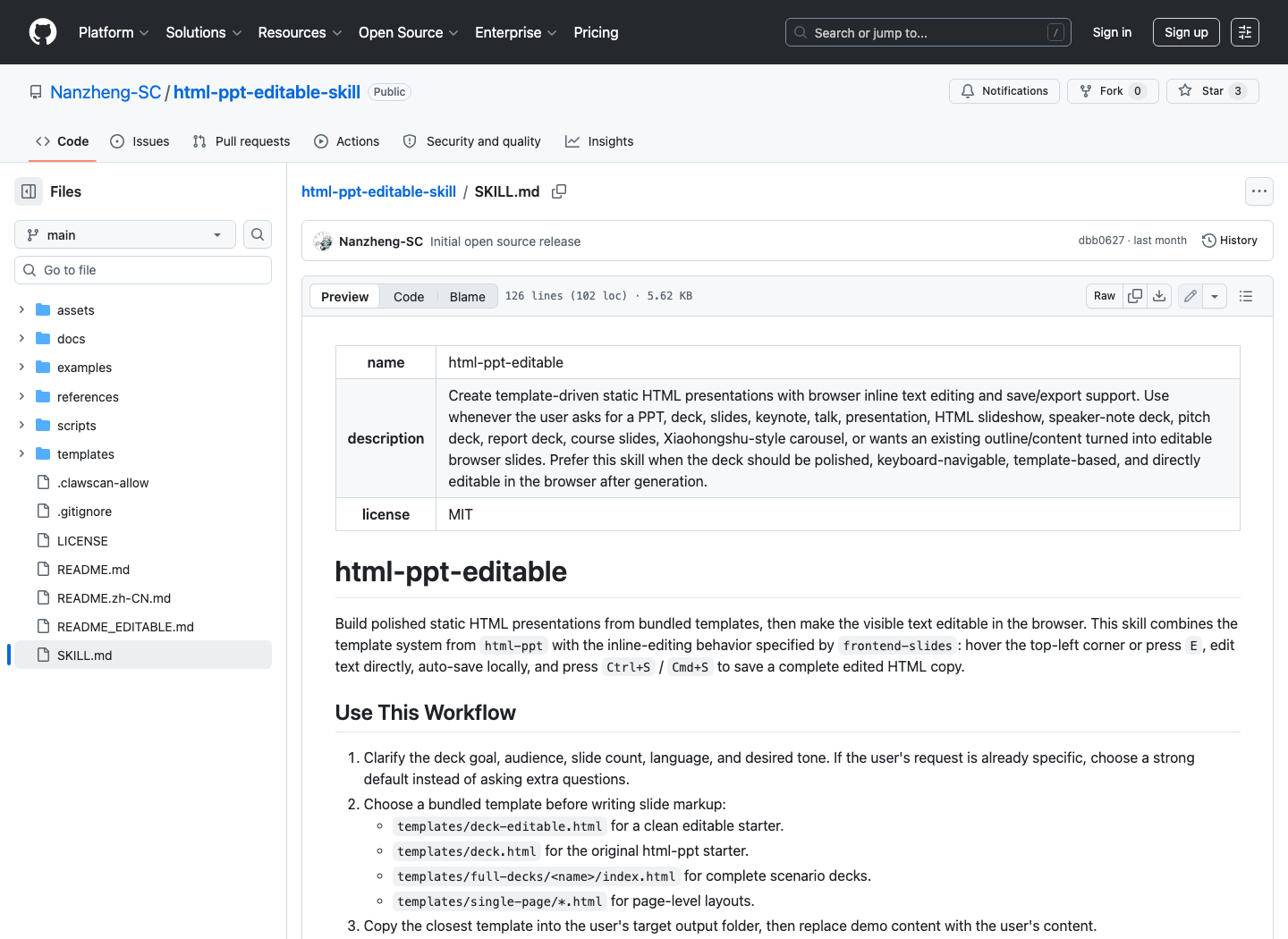
Task: Expand the templates folder
Action: tap(21, 454)
